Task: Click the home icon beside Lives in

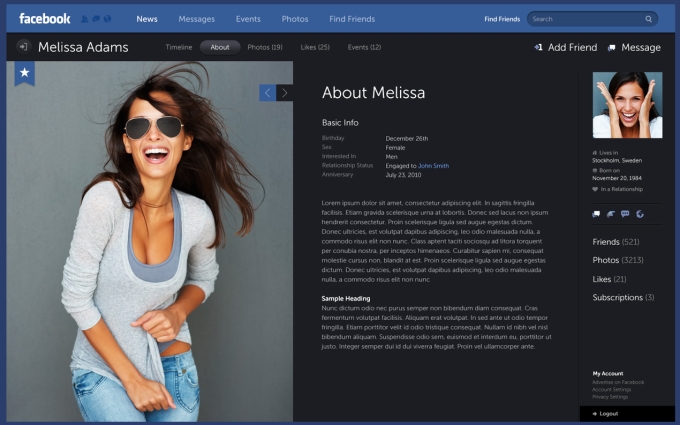Action: pyautogui.click(x=595, y=153)
